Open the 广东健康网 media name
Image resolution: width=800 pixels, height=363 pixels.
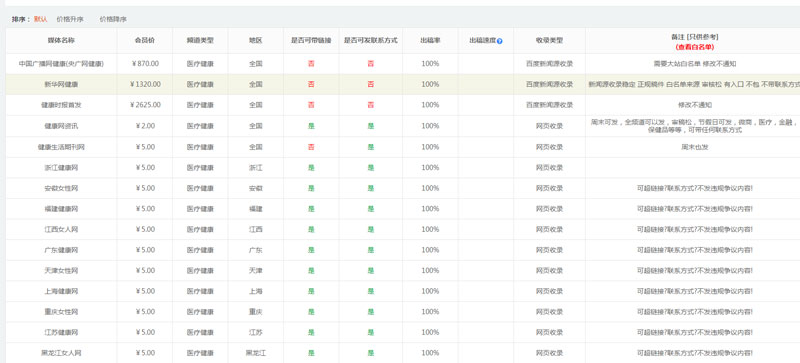tap(61, 250)
